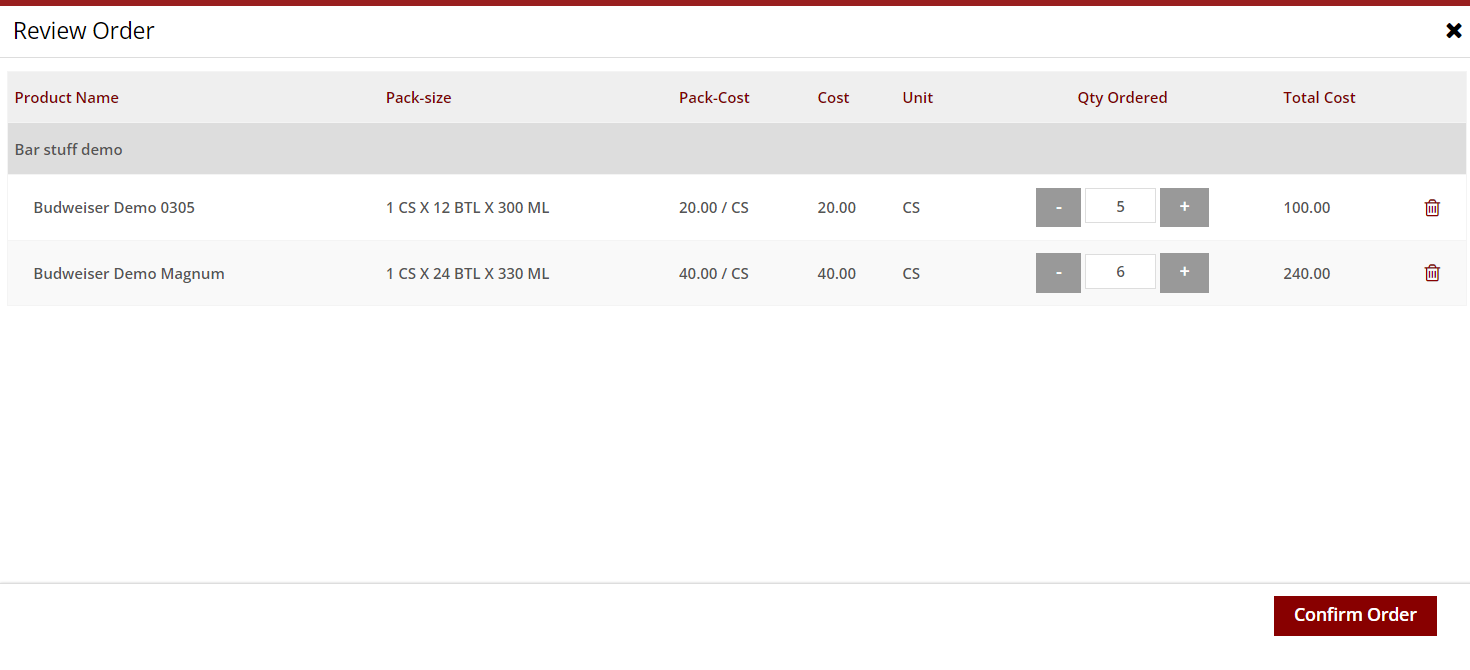
Task: Click the Product Name column header
Action: coord(67,98)
